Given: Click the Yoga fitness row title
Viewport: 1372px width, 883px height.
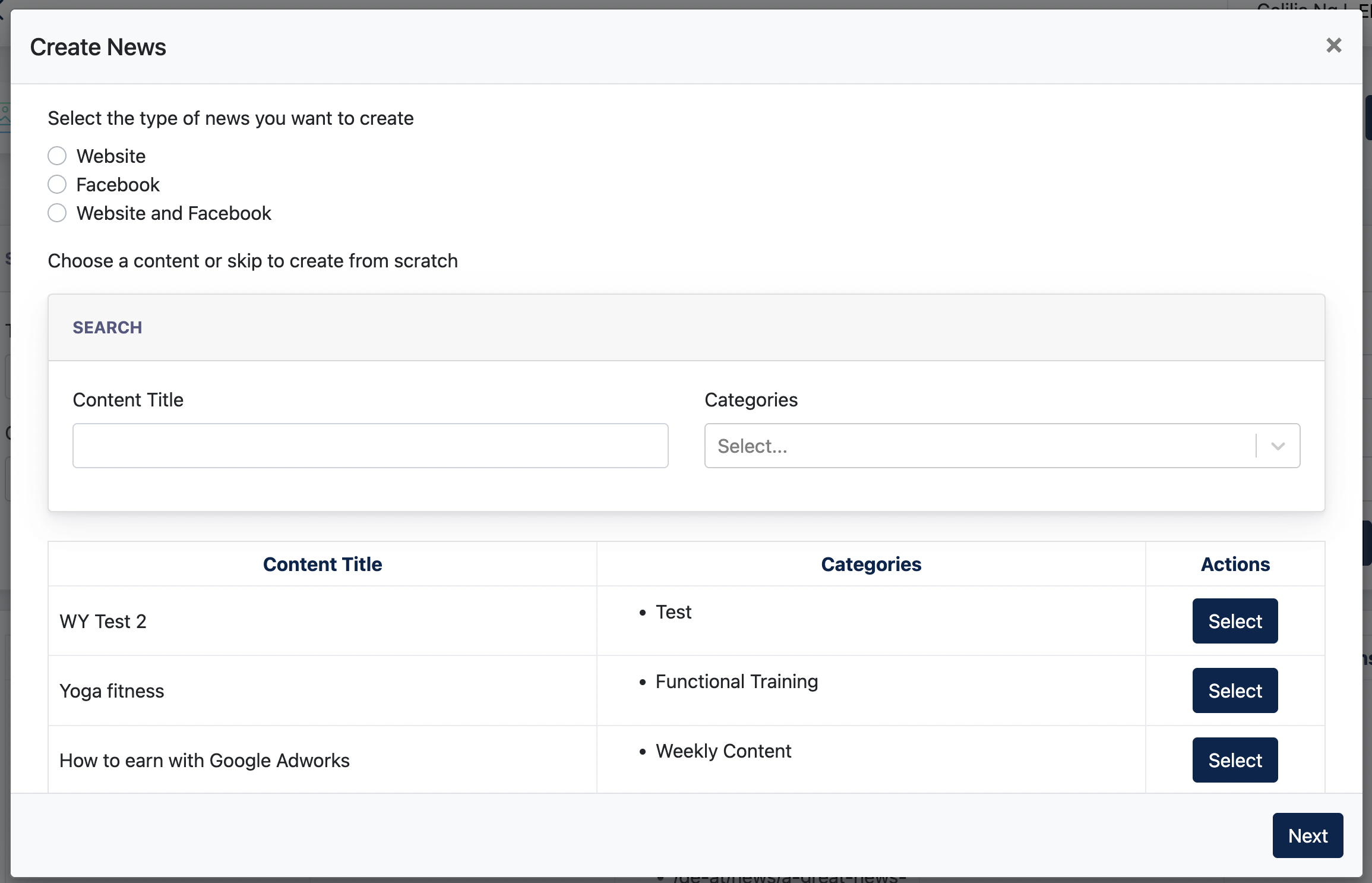Looking at the screenshot, I should pos(112,691).
